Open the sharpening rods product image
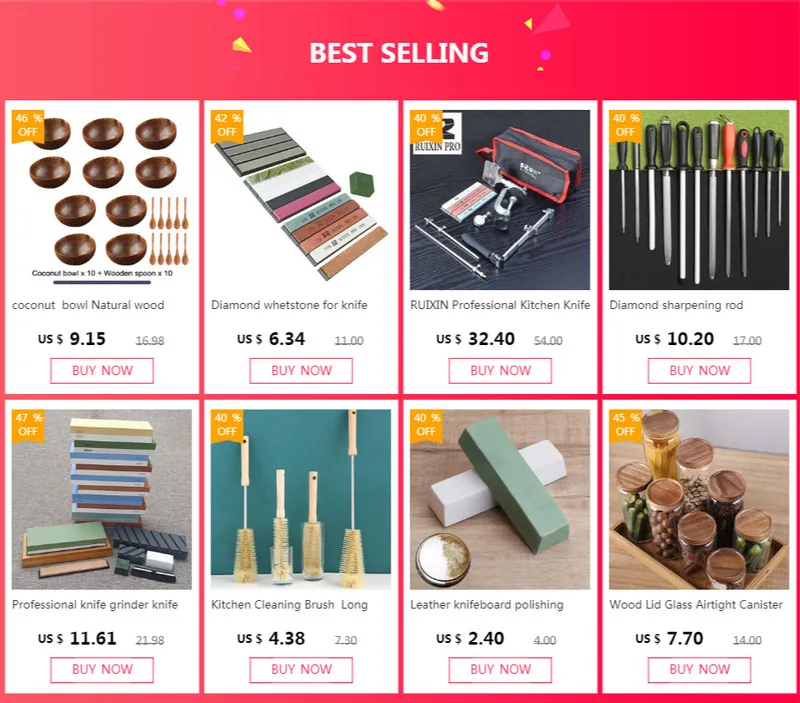This screenshot has width=800, height=703. pyautogui.click(x=699, y=200)
